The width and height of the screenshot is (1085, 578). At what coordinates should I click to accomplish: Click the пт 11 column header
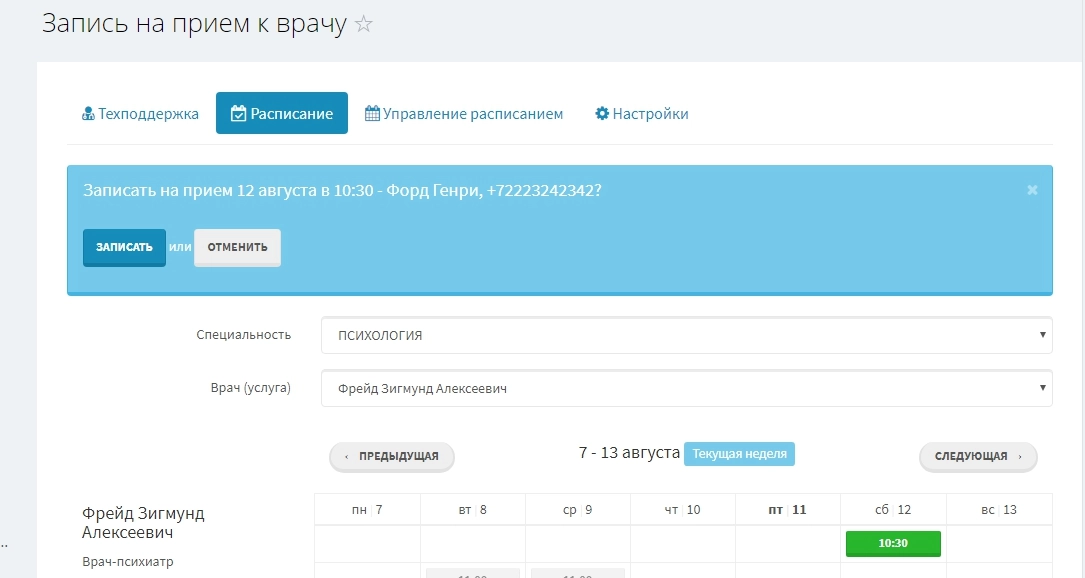(788, 509)
